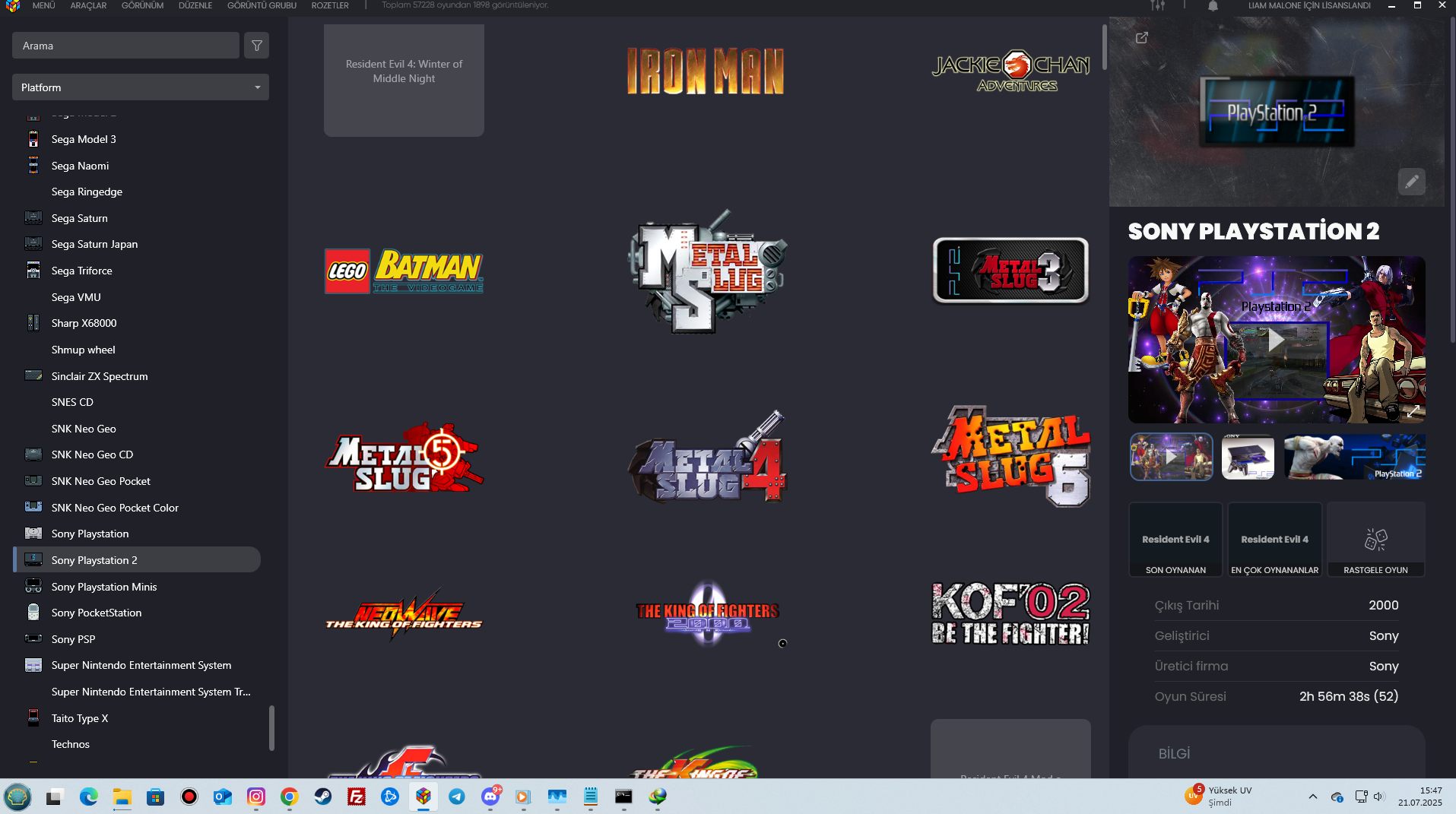Click the Taito Type X icon

click(x=33, y=717)
